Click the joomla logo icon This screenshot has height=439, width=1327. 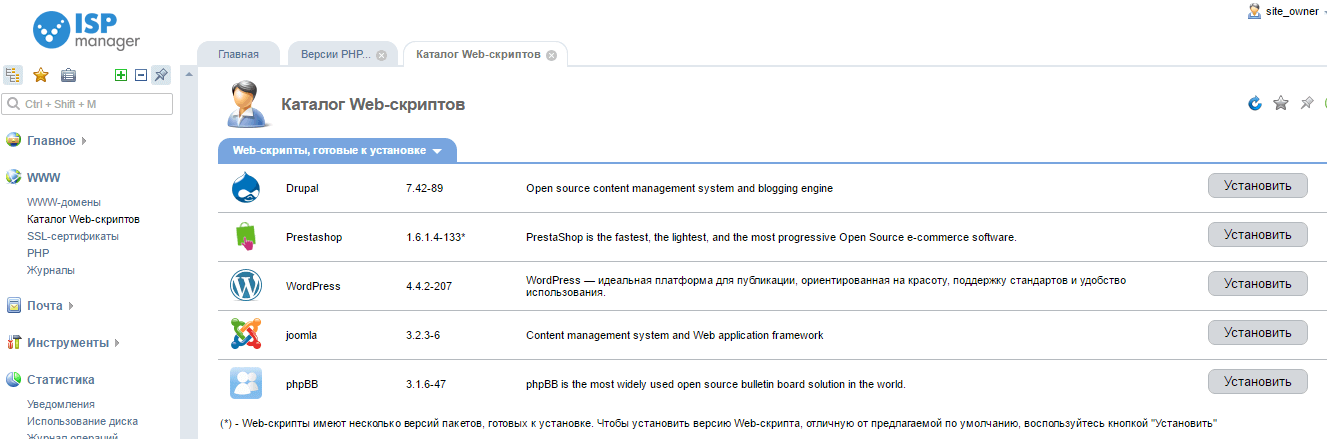pos(245,334)
